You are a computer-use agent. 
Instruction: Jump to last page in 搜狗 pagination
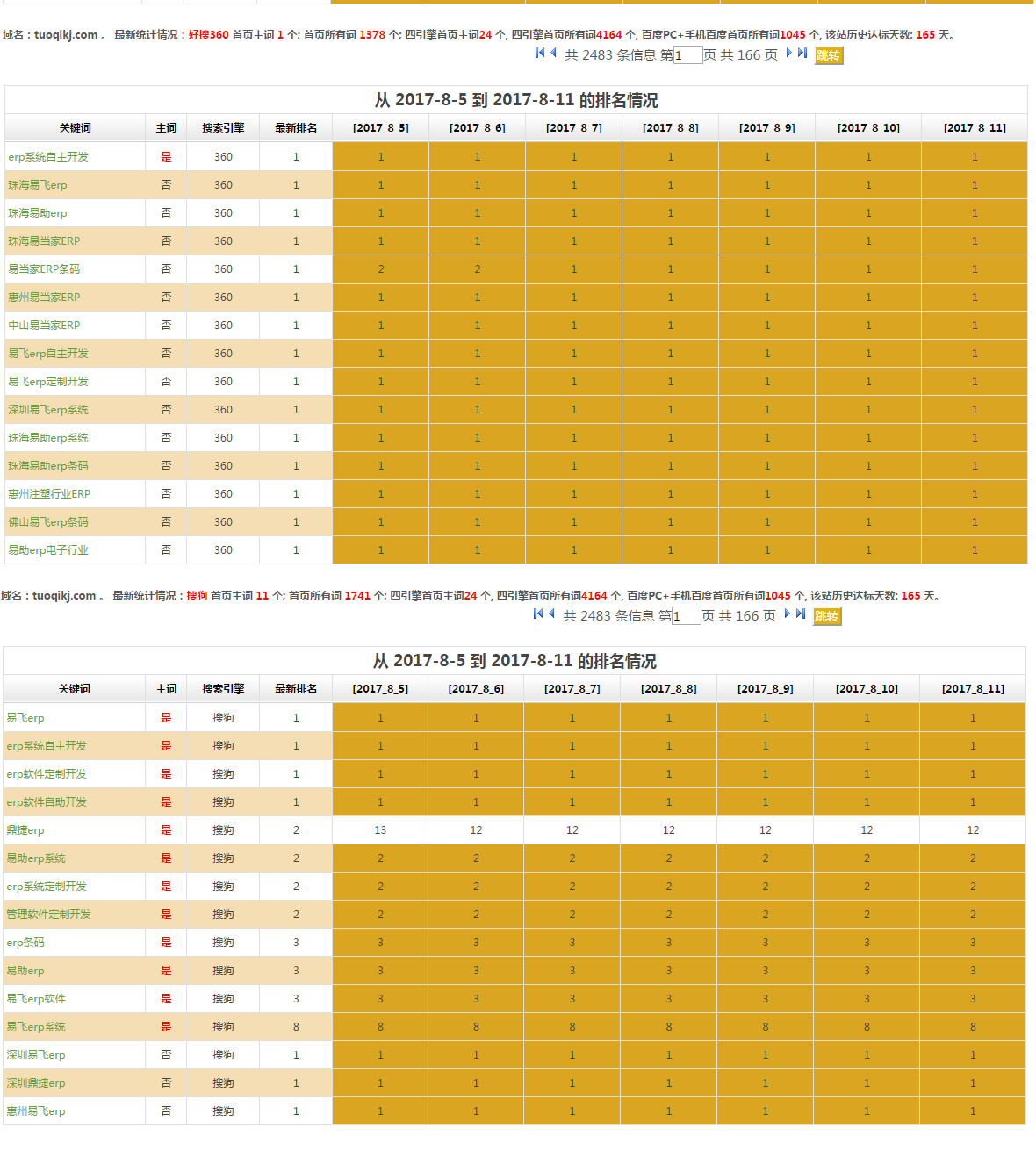point(801,614)
